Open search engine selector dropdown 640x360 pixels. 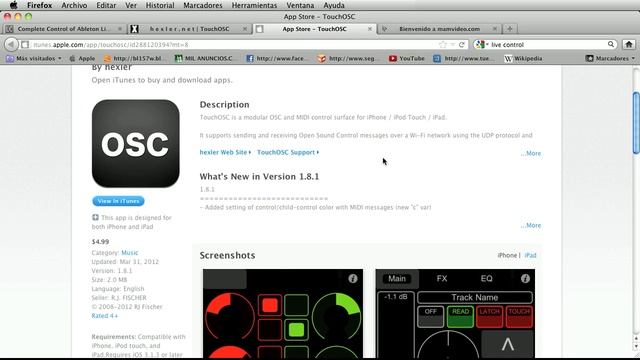(482, 44)
